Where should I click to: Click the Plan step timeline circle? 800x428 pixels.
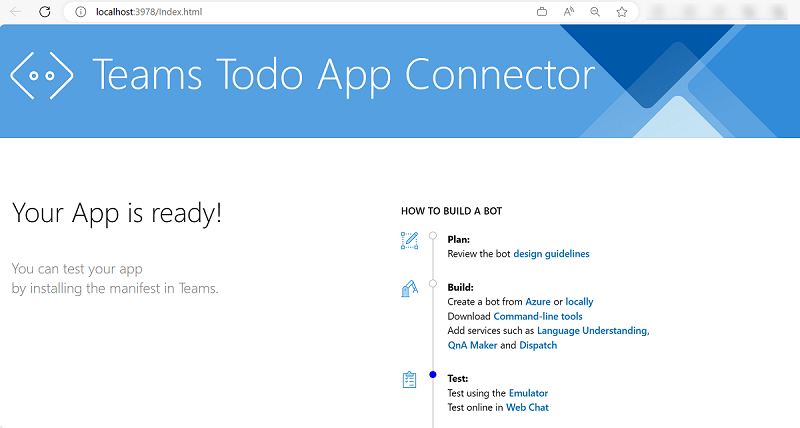tap(433, 236)
